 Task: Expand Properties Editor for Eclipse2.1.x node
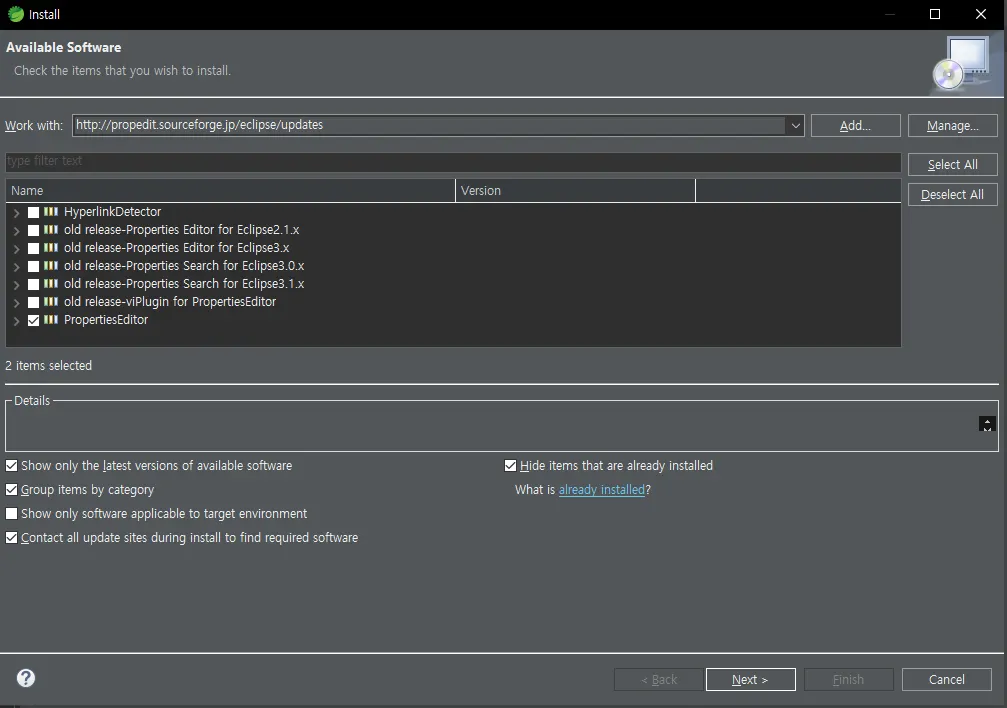17,231
